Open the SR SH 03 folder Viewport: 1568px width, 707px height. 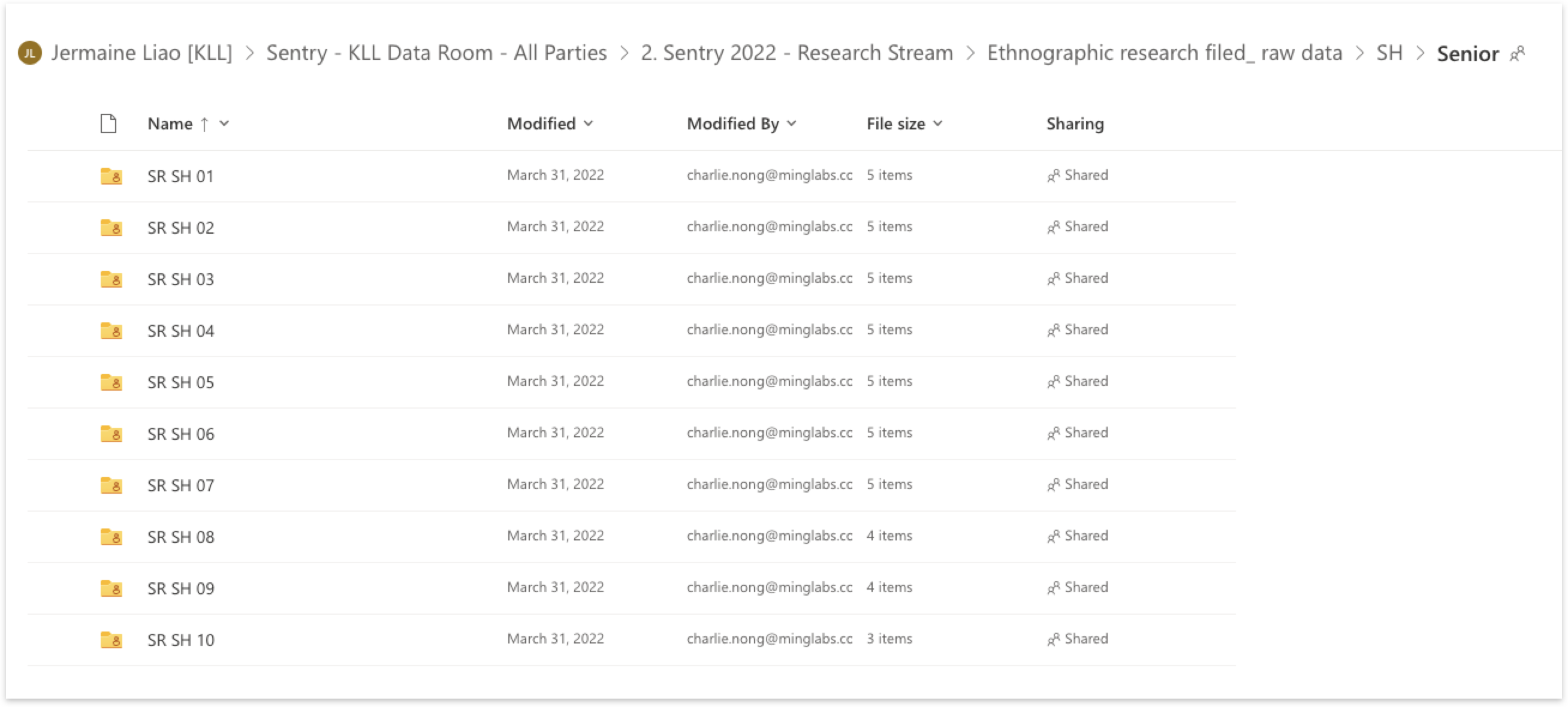click(x=181, y=279)
